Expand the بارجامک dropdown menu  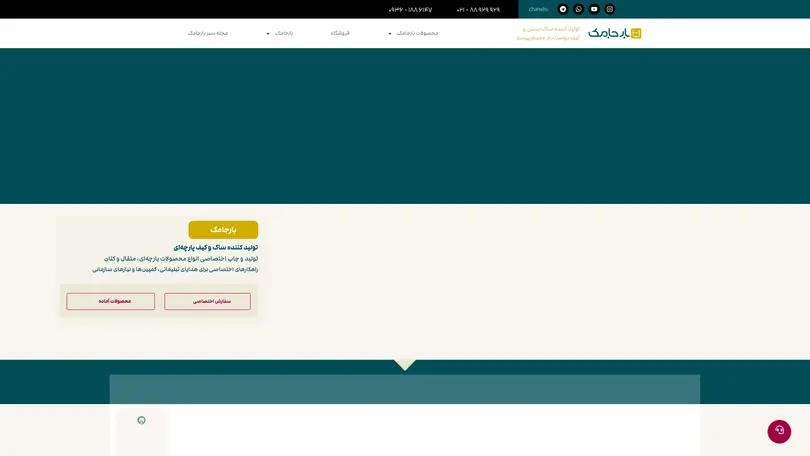click(x=280, y=33)
